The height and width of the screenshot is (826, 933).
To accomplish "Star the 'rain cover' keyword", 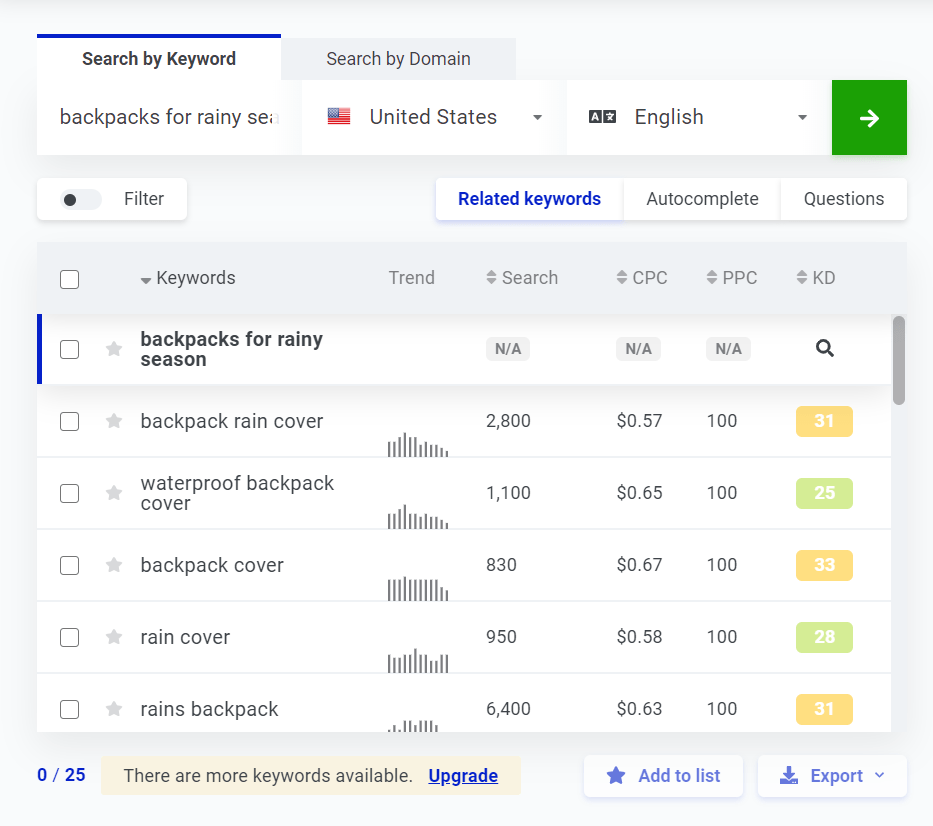I will click(114, 637).
